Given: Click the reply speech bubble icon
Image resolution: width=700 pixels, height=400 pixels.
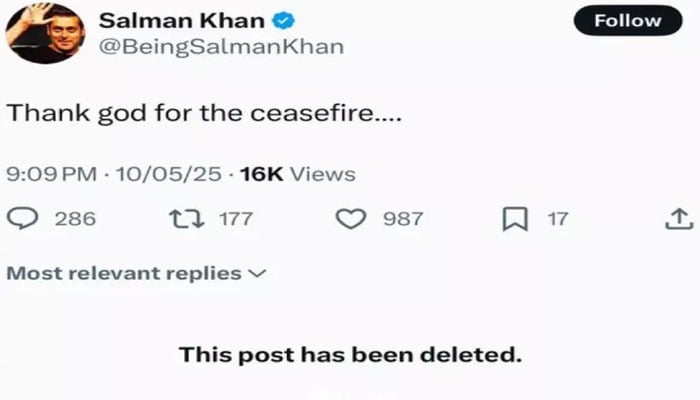Looking at the screenshot, I should [23, 218].
